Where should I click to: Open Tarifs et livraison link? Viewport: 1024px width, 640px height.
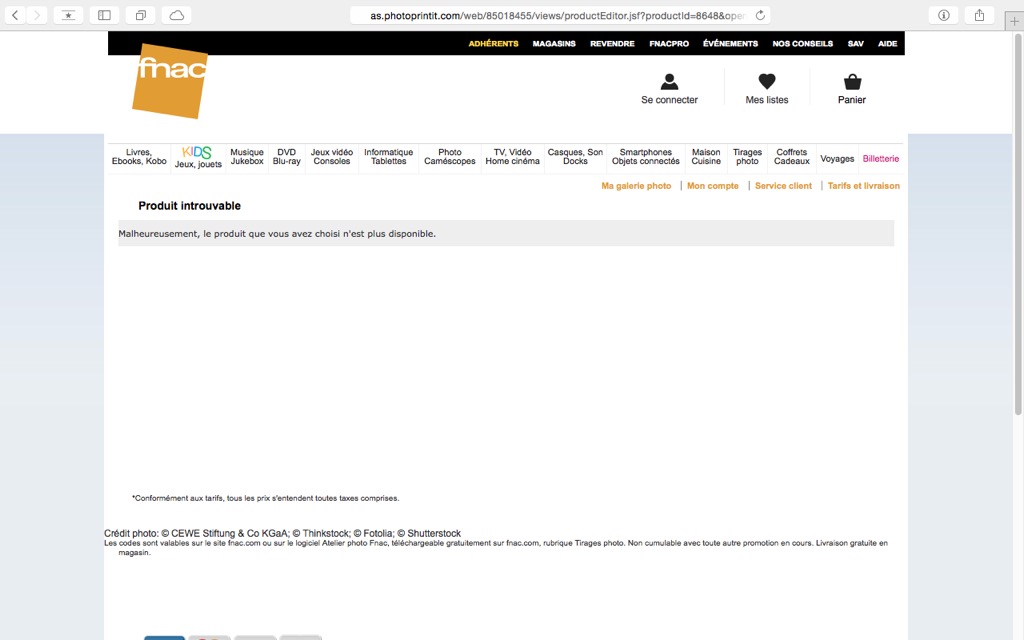(x=863, y=186)
